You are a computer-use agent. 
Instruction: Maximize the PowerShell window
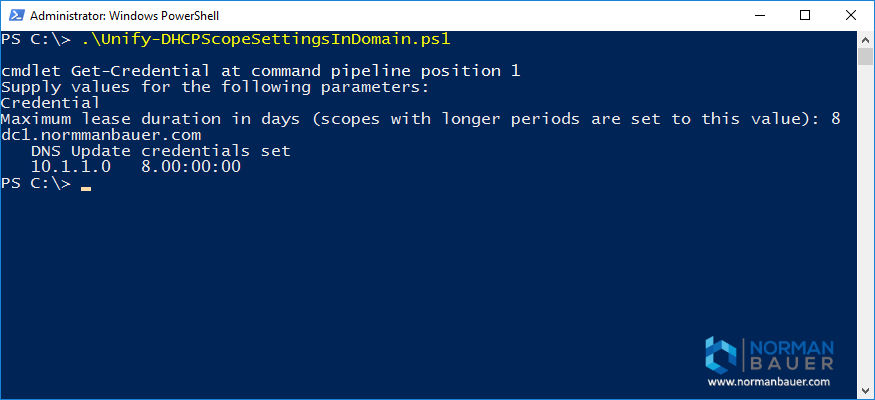point(806,15)
